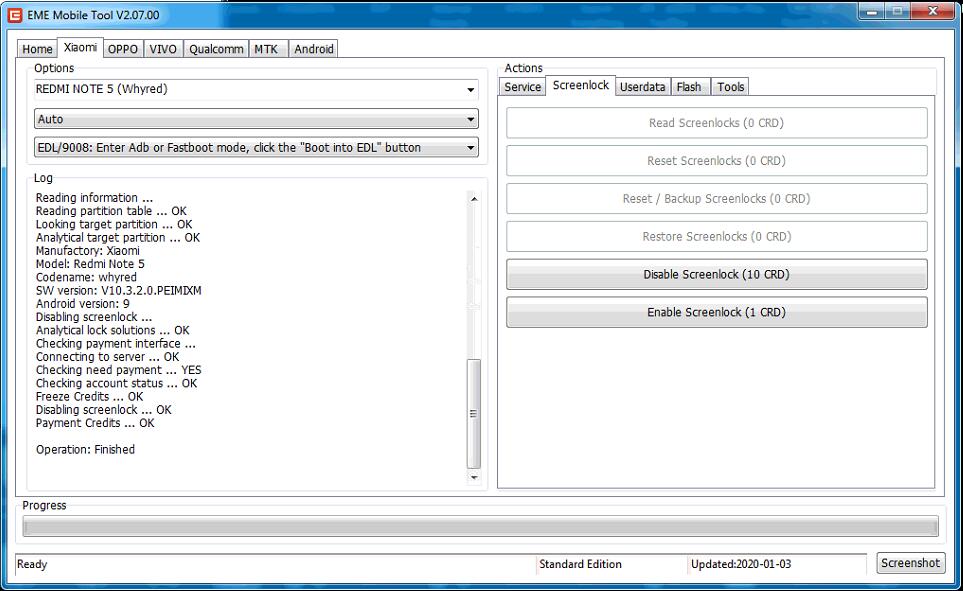Click Reset / Backup Screenlocks button
This screenshot has width=963, height=591.
[717, 198]
